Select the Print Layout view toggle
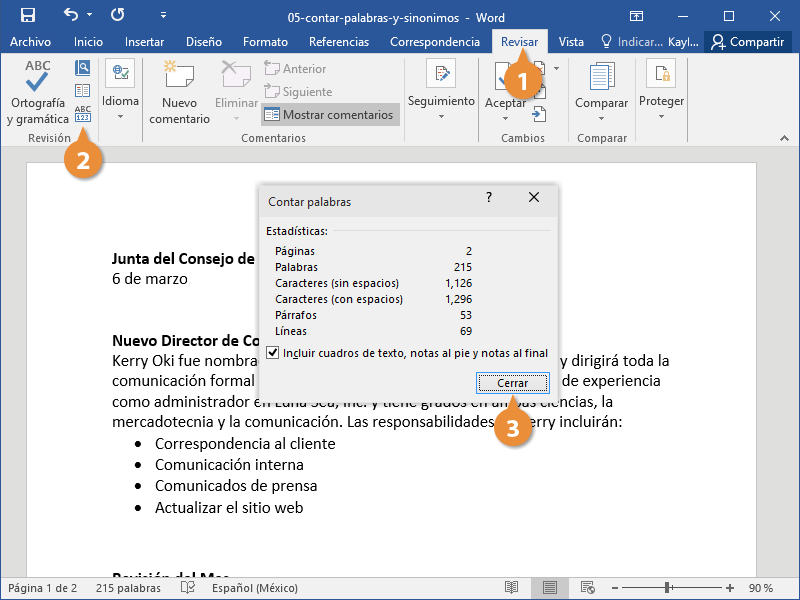 point(549,588)
